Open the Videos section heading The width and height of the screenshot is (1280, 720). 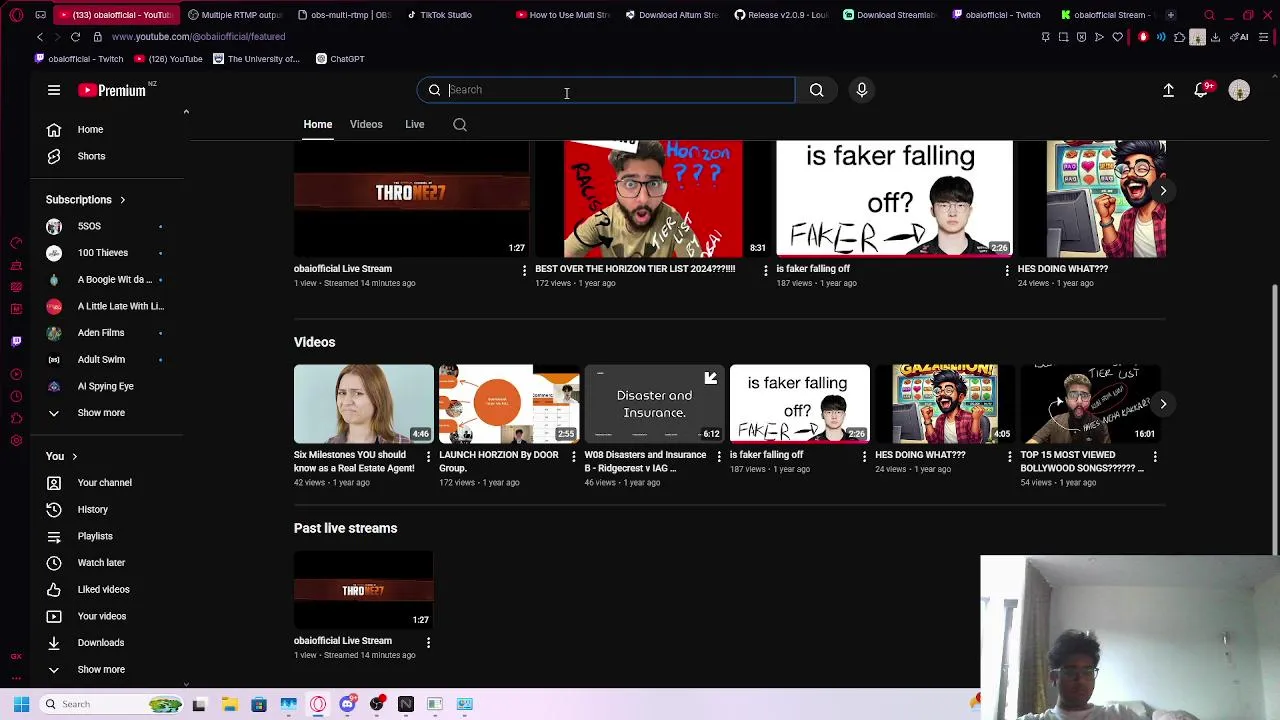pyautogui.click(x=314, y=342)
